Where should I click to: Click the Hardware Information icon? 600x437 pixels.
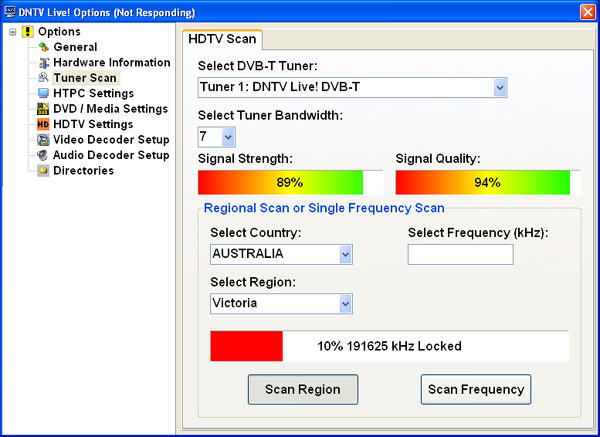tap(44, 62)
